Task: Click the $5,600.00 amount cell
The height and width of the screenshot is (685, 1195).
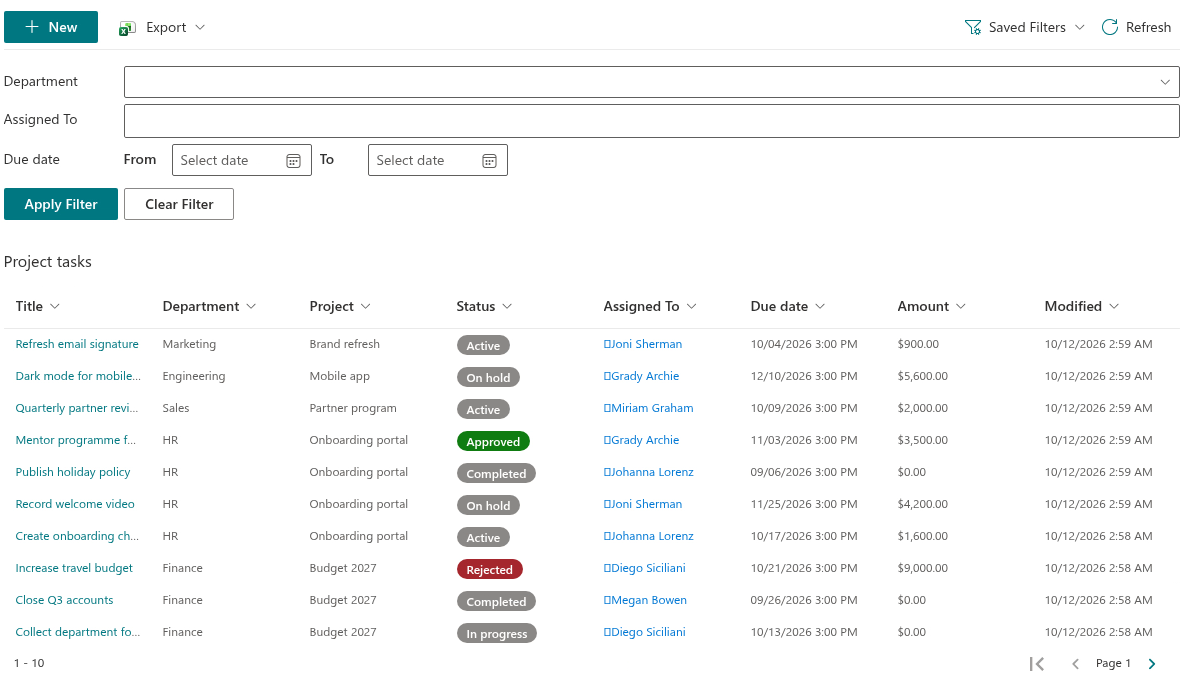Action: pyautogui.click(x=923, y=376)
